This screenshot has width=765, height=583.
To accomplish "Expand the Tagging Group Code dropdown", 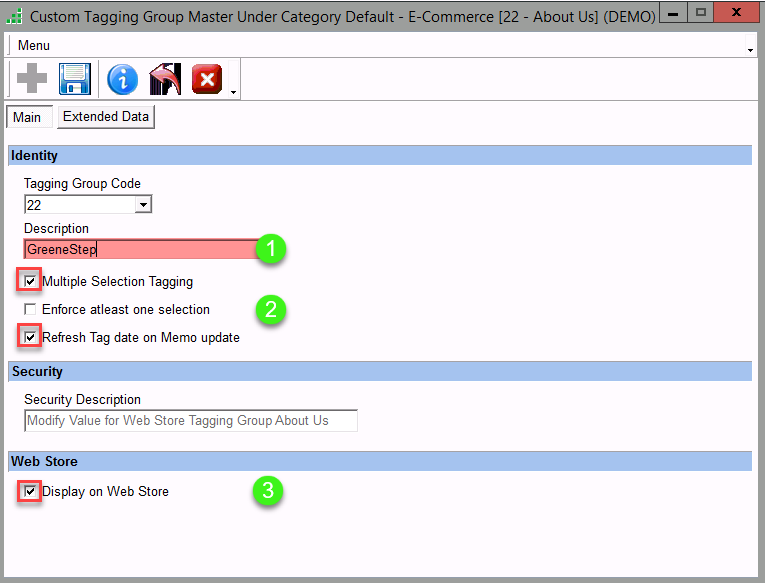I will coord(143,205).
